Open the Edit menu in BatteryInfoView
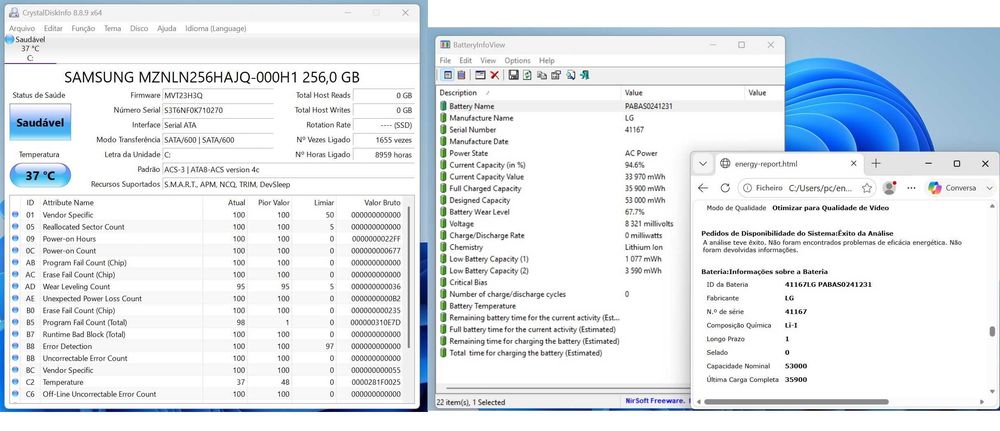The width and height of the screenshot is (1000, 431). point(466,61)
